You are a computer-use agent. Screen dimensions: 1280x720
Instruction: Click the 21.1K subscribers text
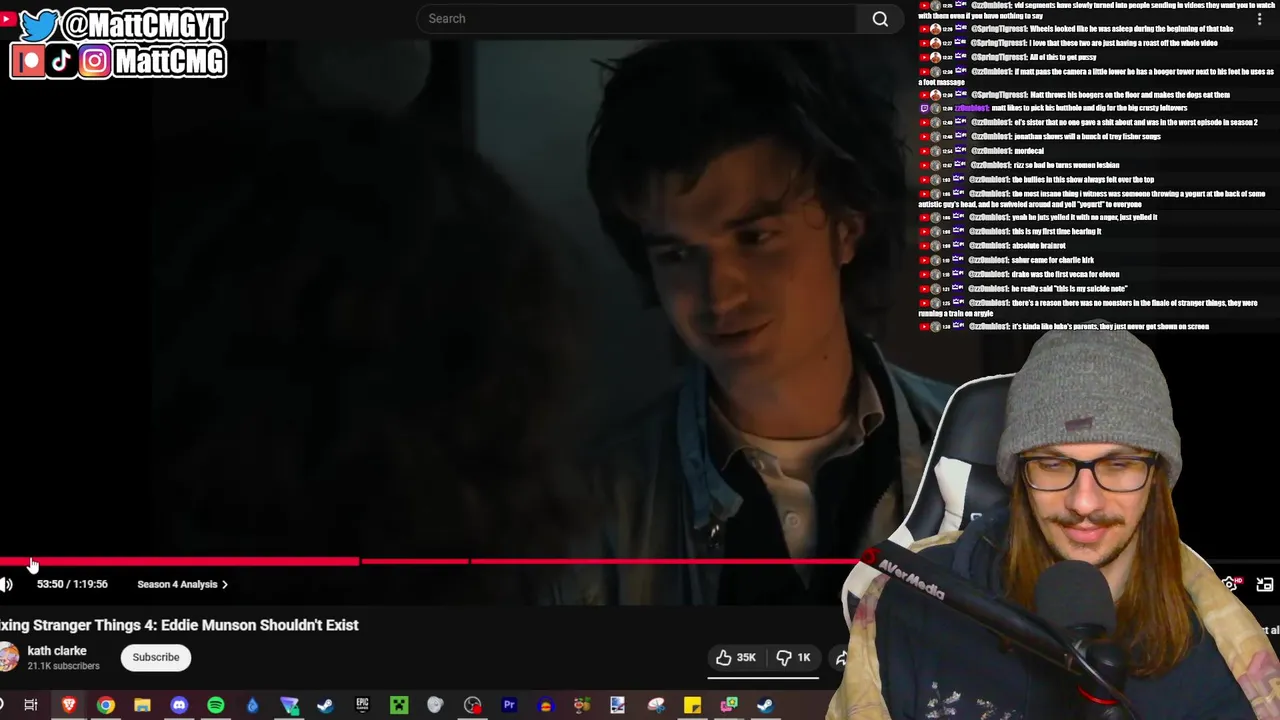coord(63,666)
